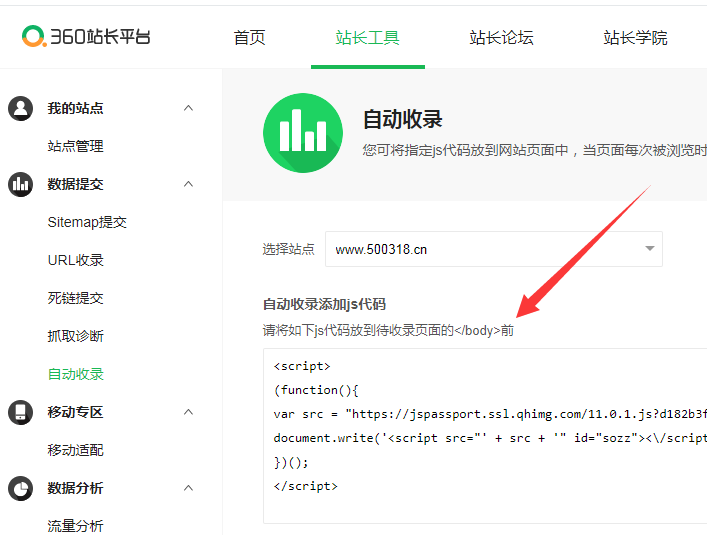Viewport: 707px width, 535px height.
Task: Click the opening <script> code line
Action: [x=302, y=366]
